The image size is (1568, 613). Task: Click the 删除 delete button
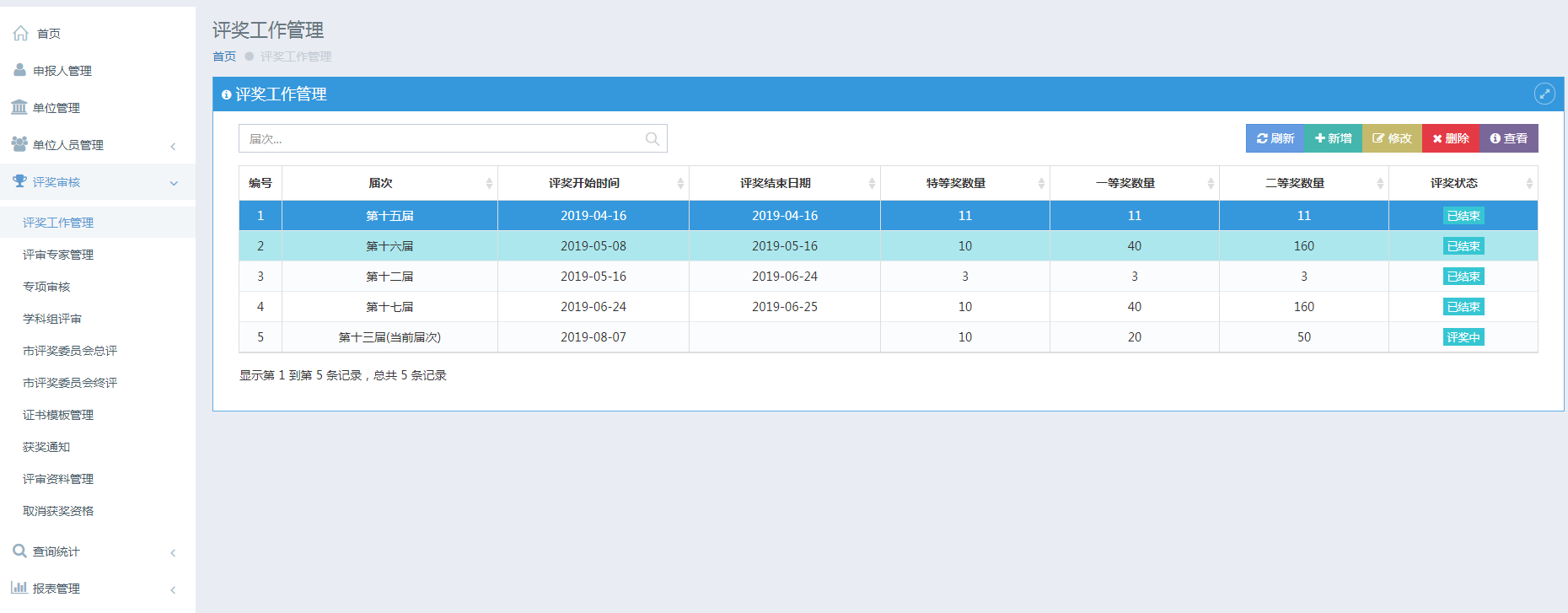pyautogui.click(x=1451, y=138)
